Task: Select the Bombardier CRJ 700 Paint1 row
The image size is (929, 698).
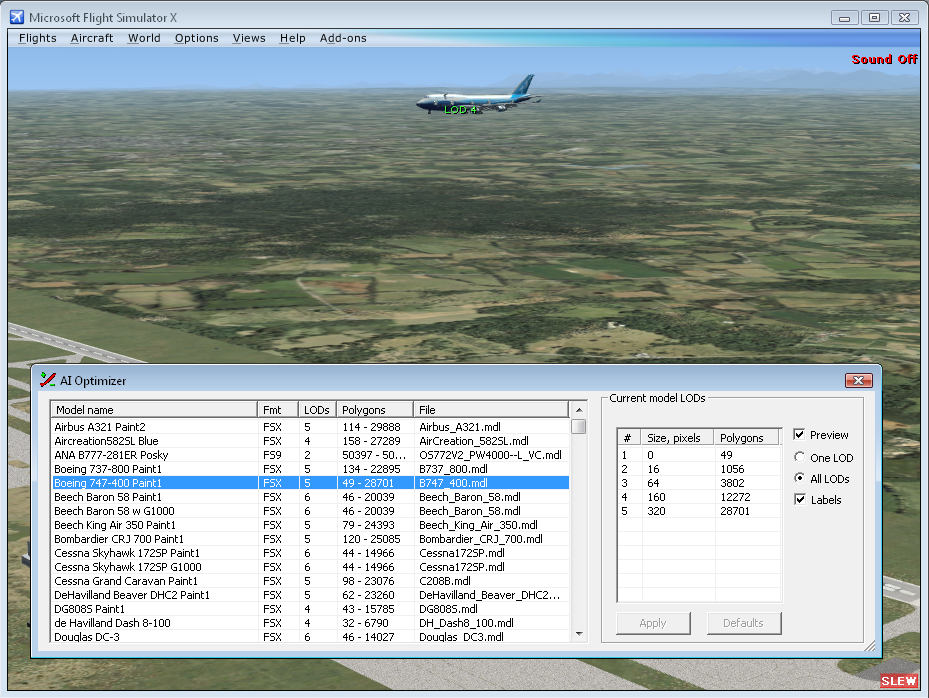Action: point(310,539)
